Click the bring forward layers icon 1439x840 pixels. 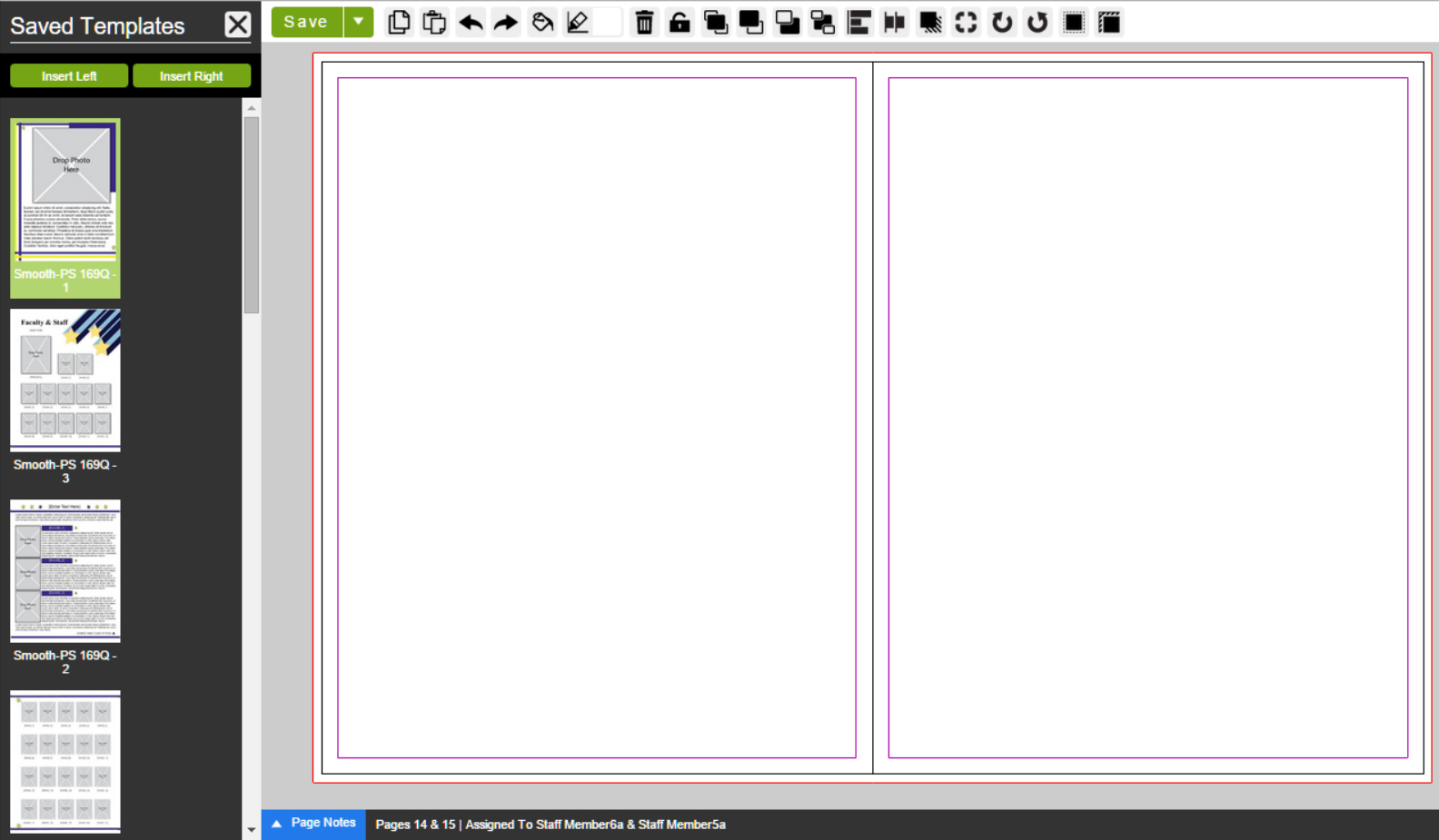click(716, 22)
